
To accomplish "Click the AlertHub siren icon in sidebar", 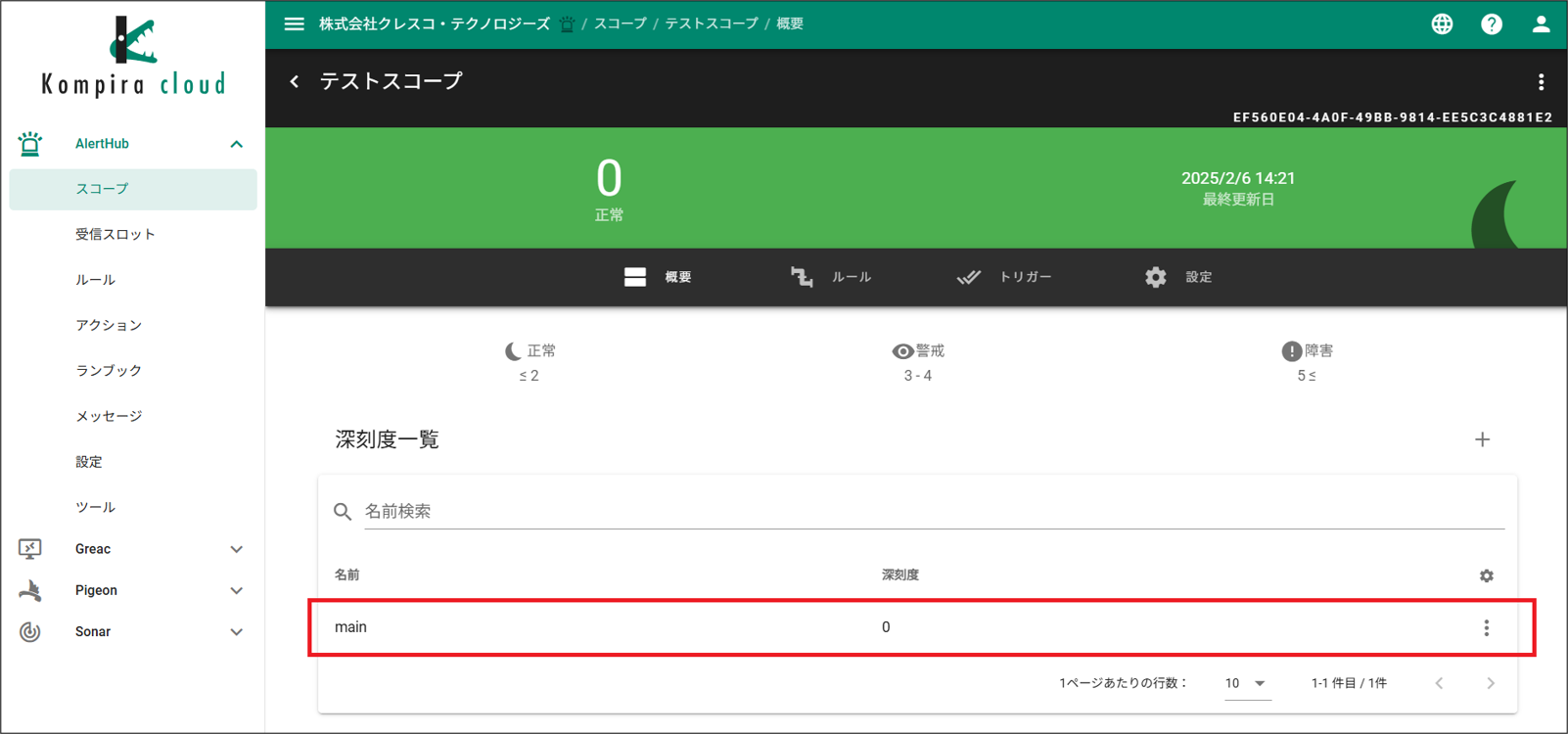I will 30,144.
